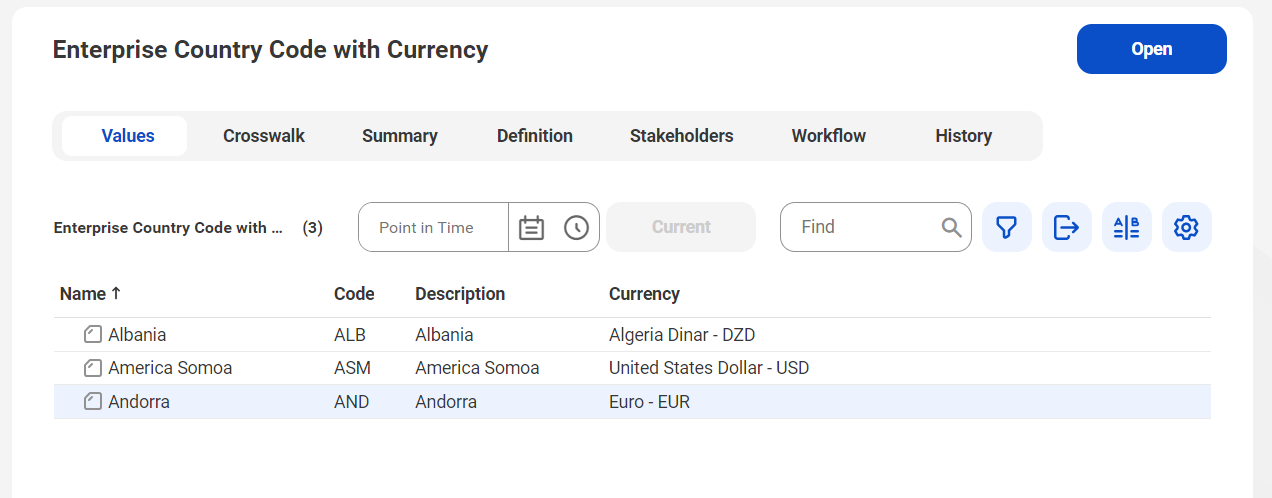Viewport: 1272px width, 498px height.
Task: Click the Current button
Action: click(681, 227)
